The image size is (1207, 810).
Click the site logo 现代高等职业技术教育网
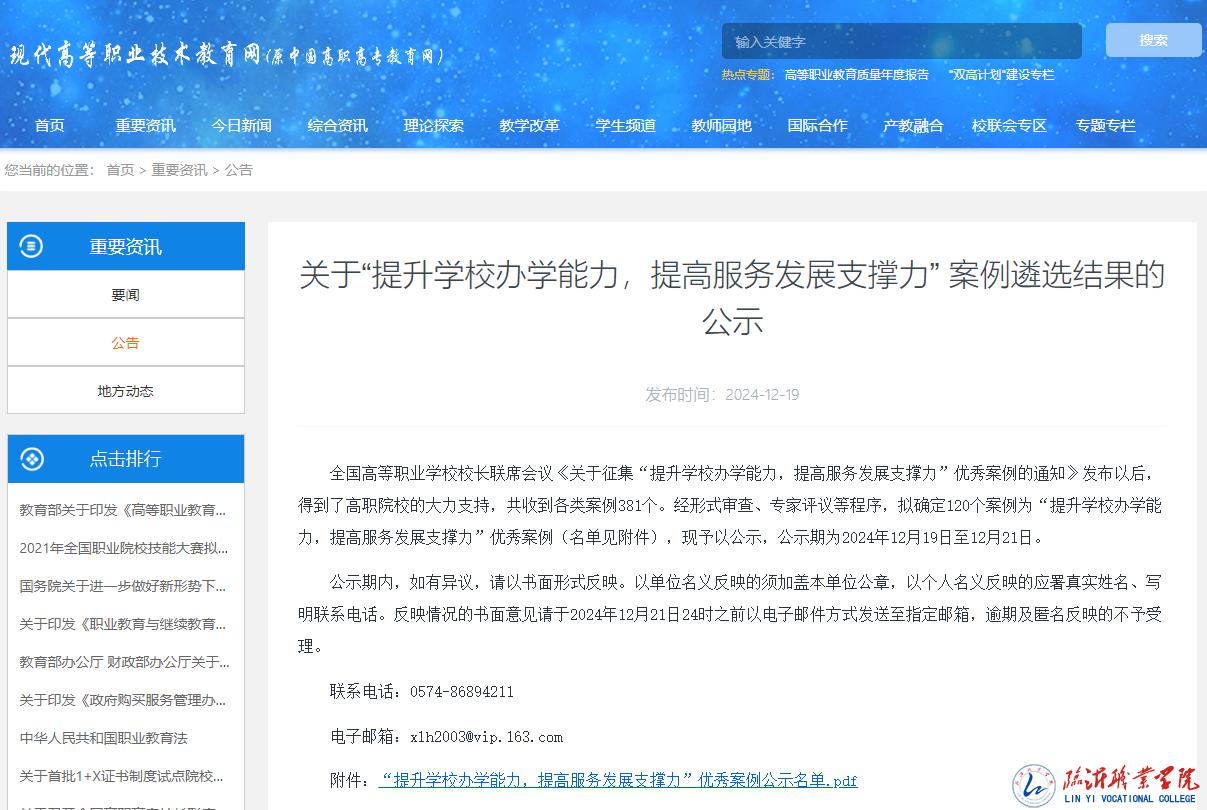(226, 55)
